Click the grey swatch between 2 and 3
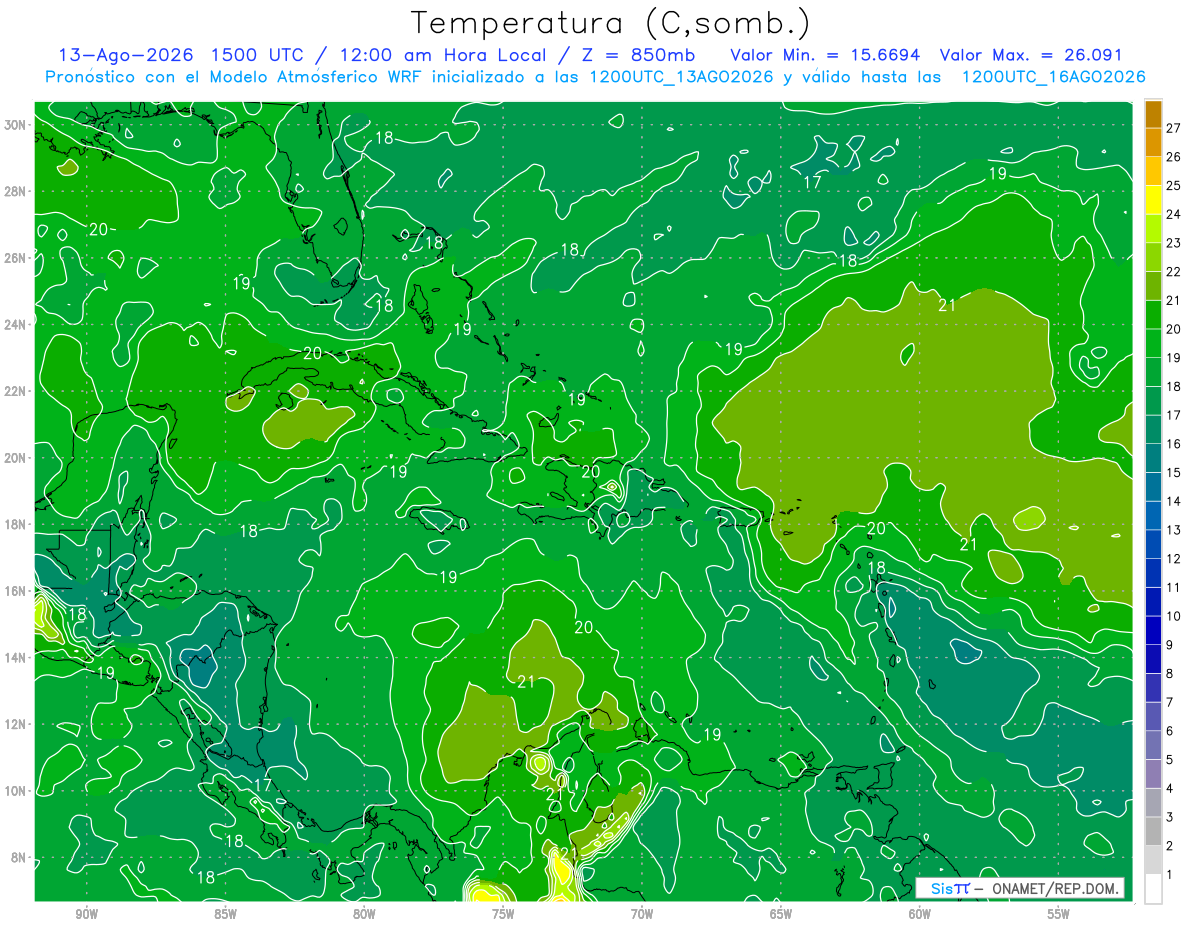Image resolution: width=1200 pixels, height=927 pixels. coord(1153,832)
